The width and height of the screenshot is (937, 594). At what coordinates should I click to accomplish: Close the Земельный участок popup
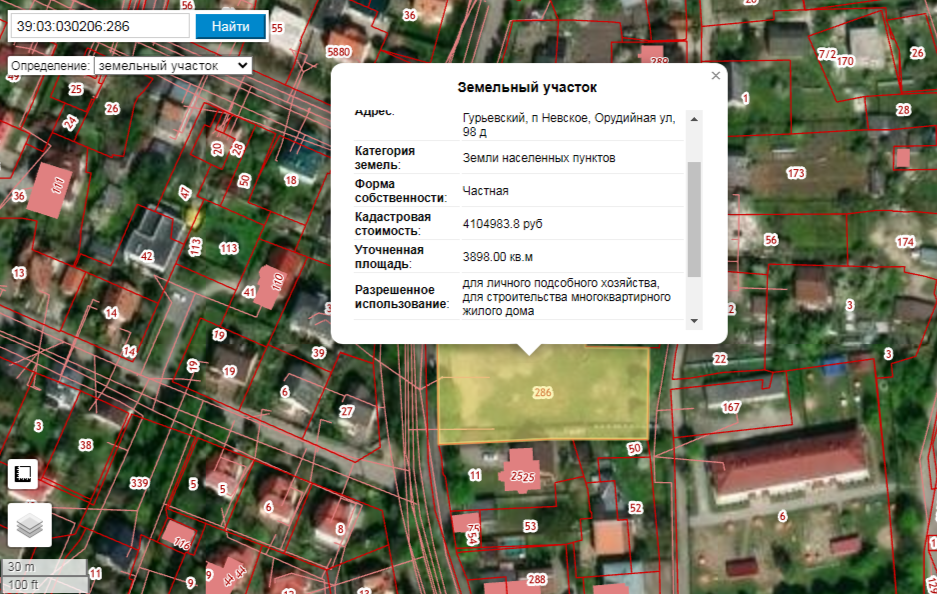(x=715, y=75)
